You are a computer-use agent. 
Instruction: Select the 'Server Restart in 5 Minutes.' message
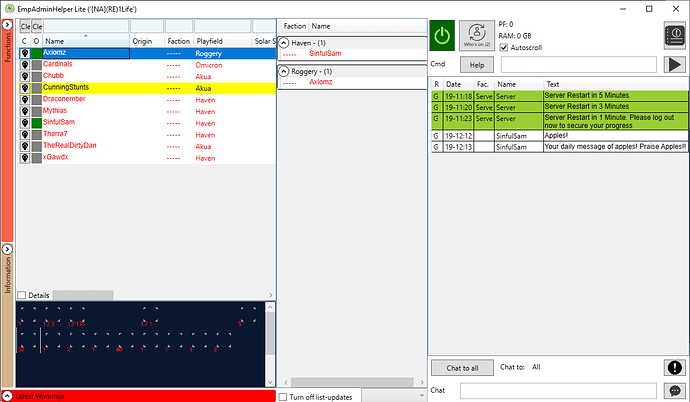coord(560,96)
